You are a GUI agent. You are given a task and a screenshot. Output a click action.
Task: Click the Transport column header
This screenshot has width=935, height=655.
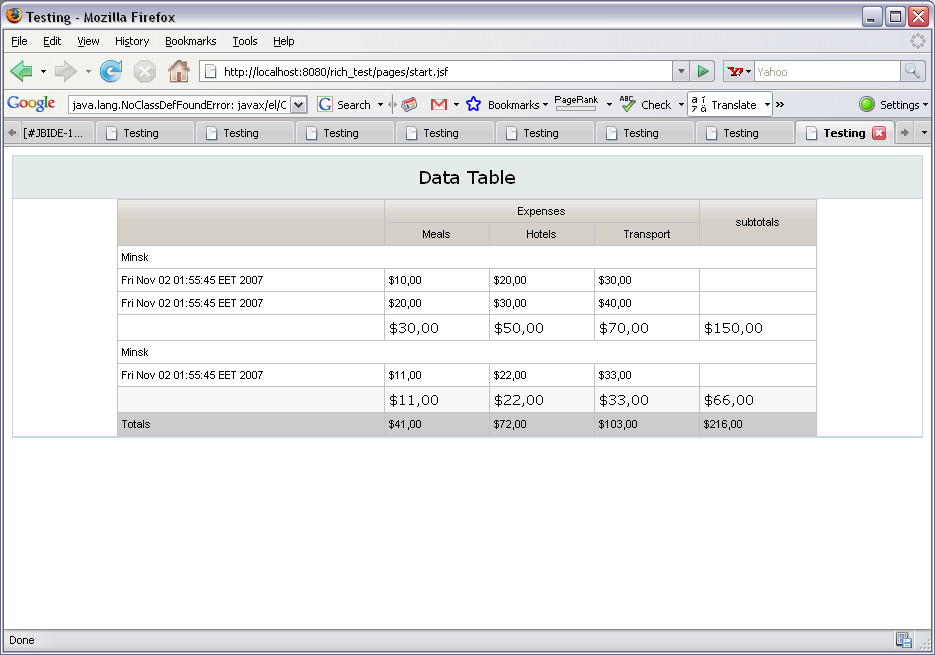click(x=646, y=234)
